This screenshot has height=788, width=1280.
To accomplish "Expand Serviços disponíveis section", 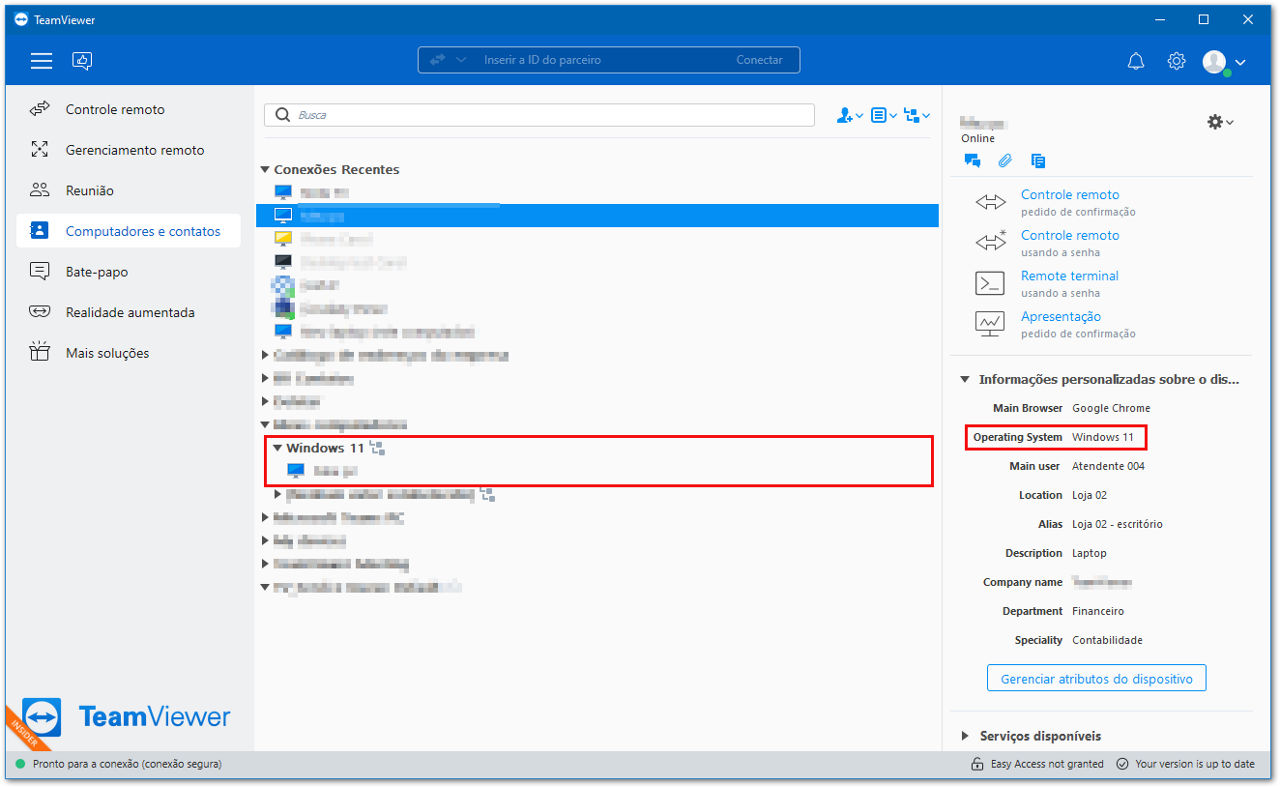I will click(x=964, y=736).
